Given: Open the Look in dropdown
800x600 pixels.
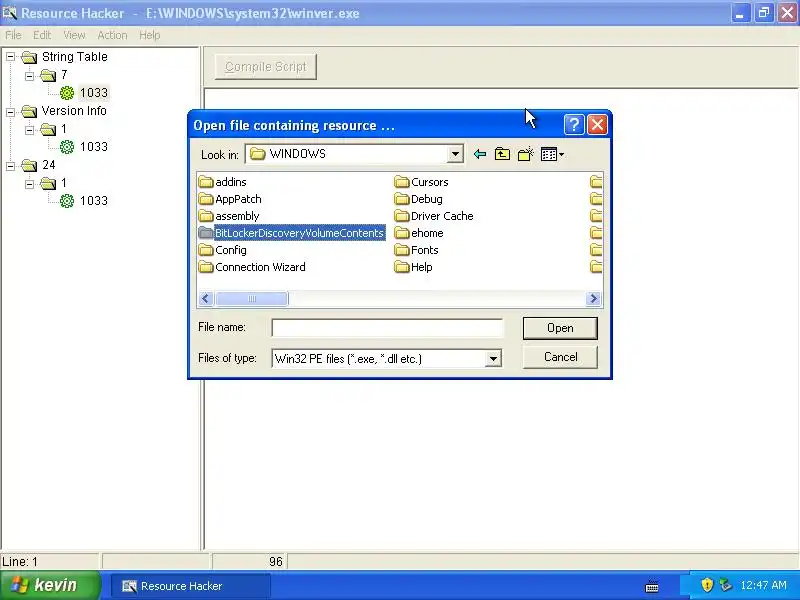Looking at the screenshot, I should click(455, 154).
